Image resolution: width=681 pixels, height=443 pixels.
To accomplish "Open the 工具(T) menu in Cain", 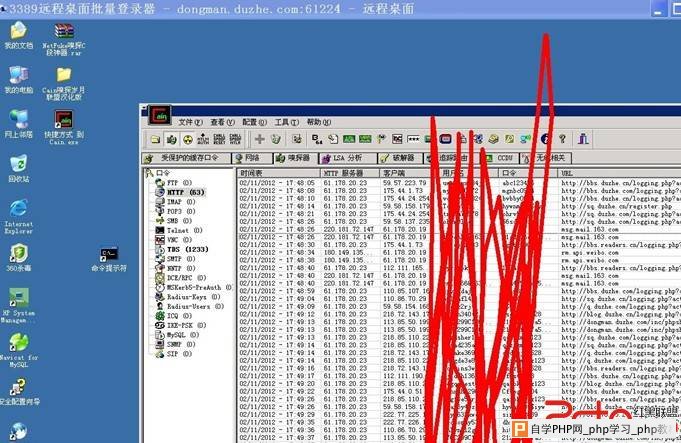I will click(x=287, y=122).
